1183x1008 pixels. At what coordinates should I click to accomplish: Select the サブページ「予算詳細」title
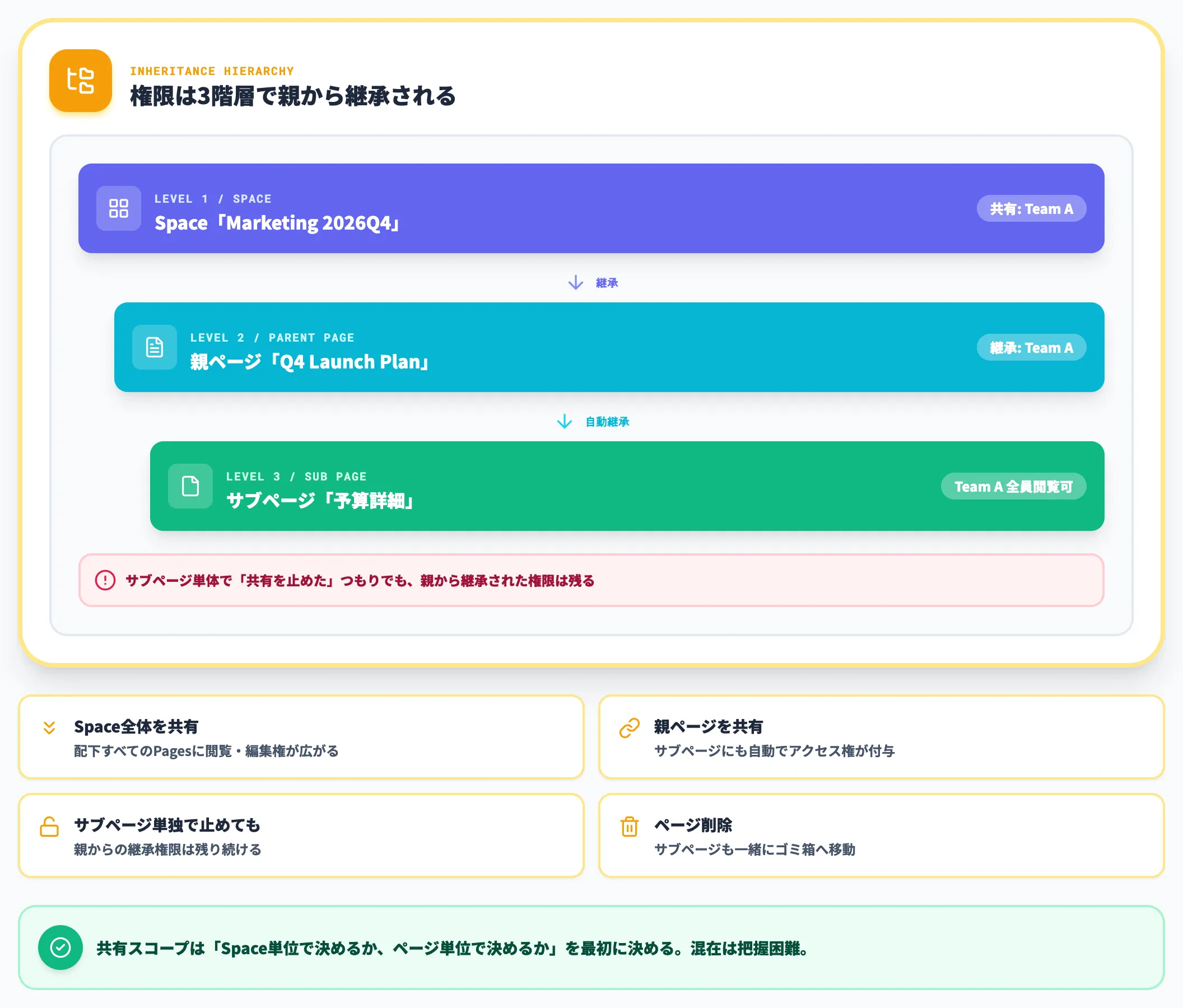(320, 500)
